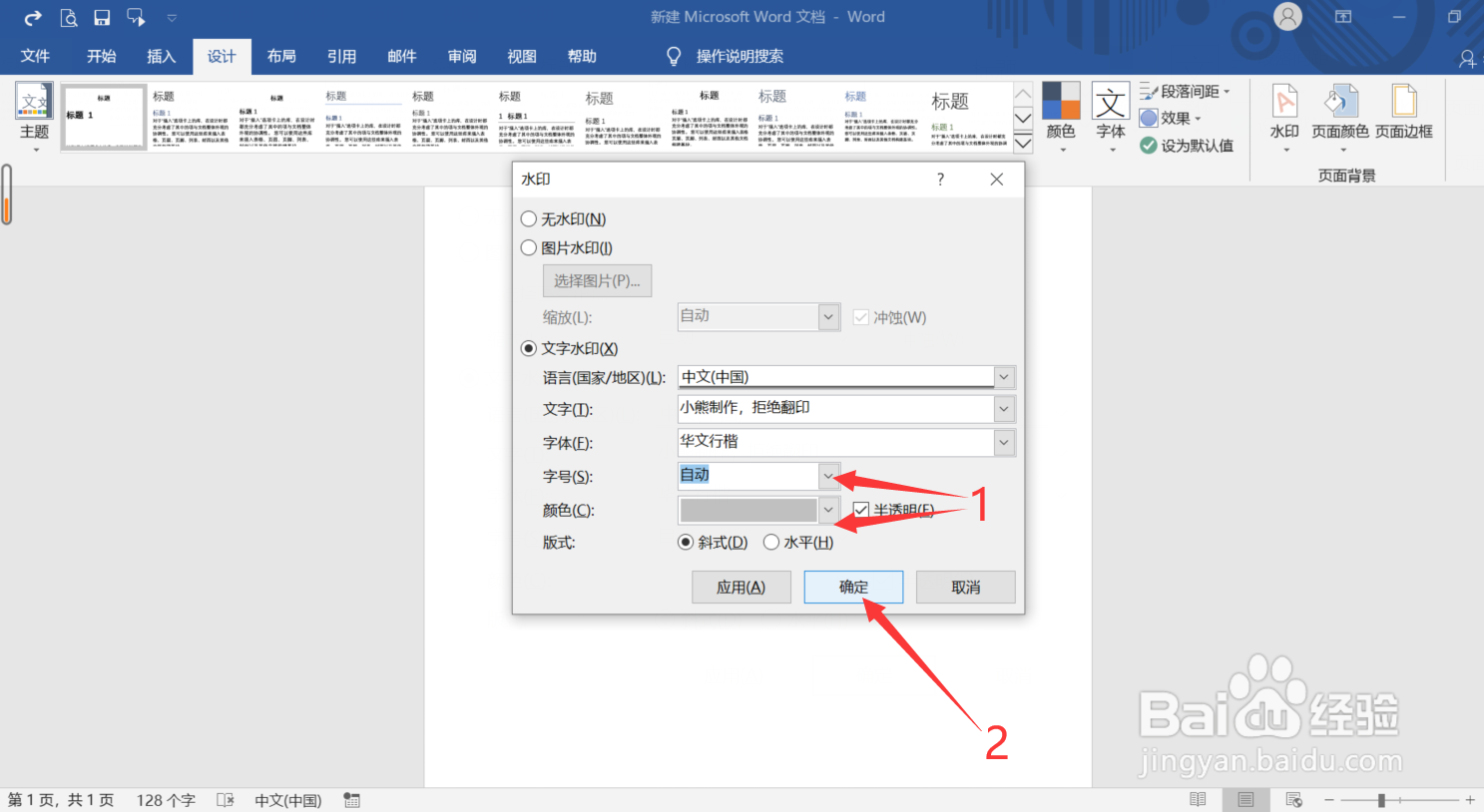Open the 文件 File tab
Image resolution: width=1484 pixels, height=812 pixels.
(35, 57)
